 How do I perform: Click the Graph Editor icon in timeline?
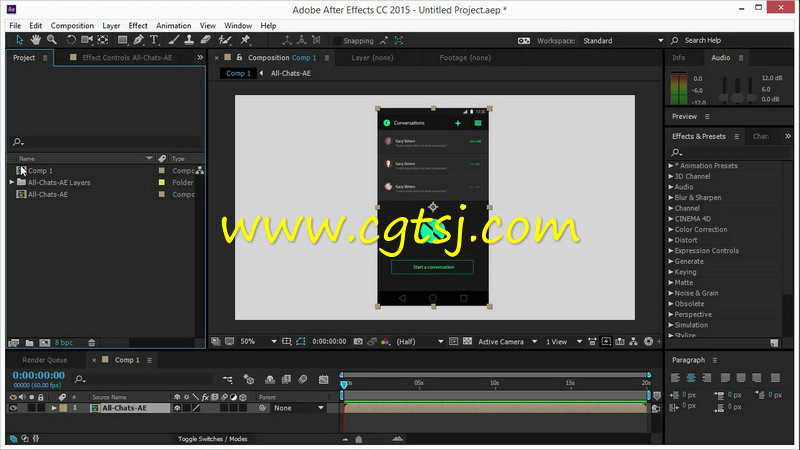point(323,379)
